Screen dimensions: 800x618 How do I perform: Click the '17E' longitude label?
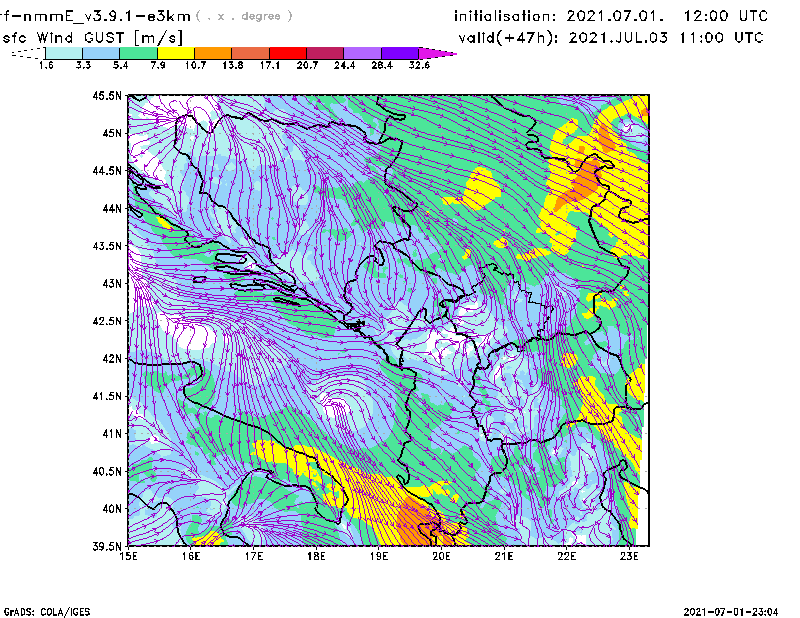(x=254, y=556)
